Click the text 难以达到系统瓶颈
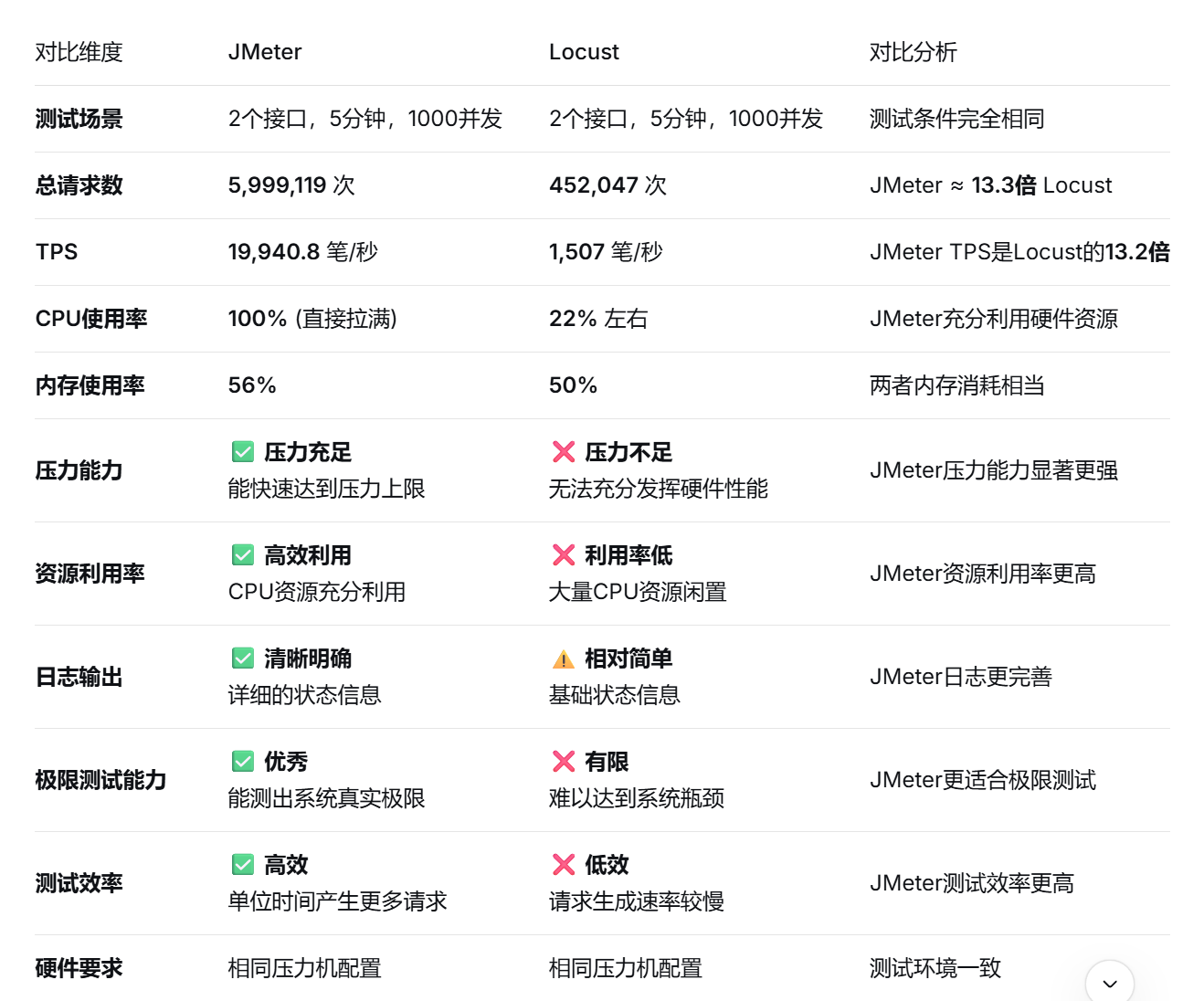This screenshot has height=1001, width=1204. click(637, 798)
